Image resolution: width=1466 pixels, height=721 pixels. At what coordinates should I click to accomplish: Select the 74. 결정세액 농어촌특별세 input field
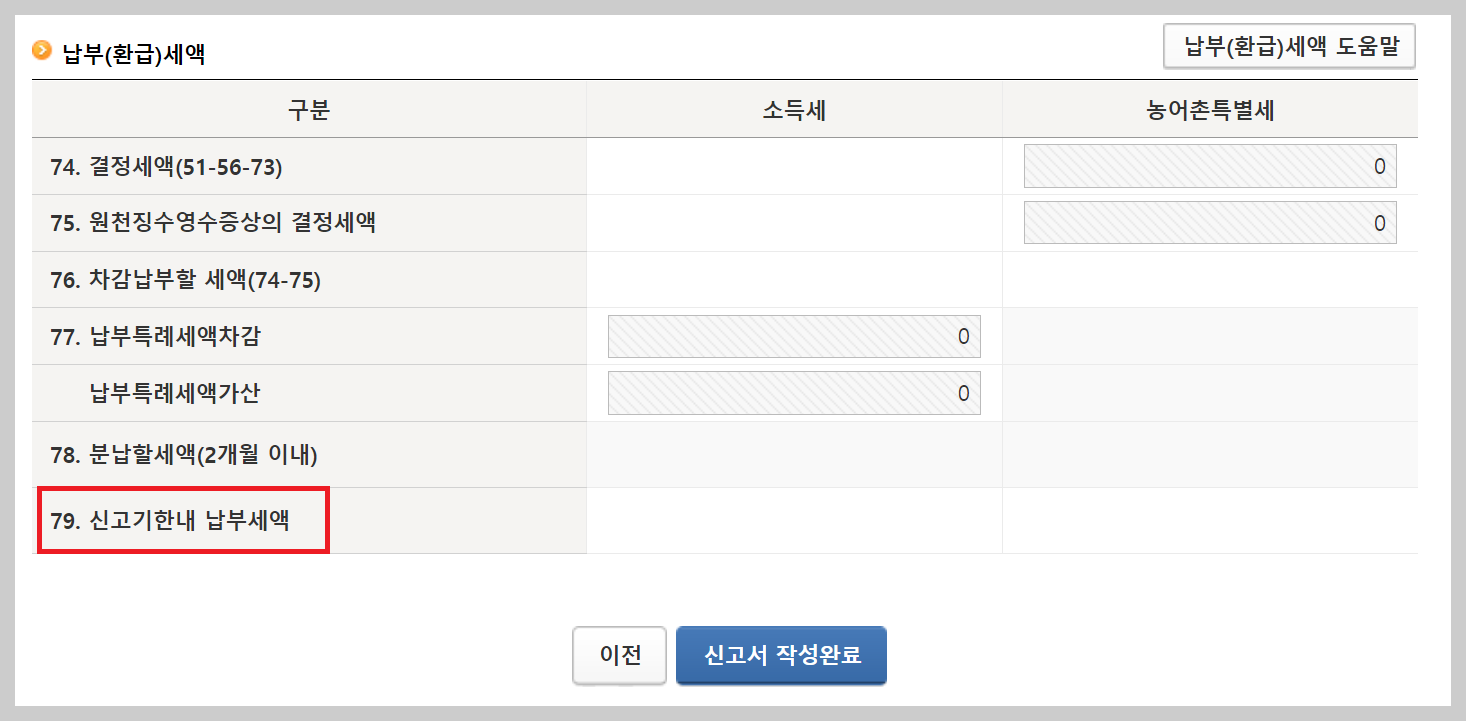pos(1209,166)
